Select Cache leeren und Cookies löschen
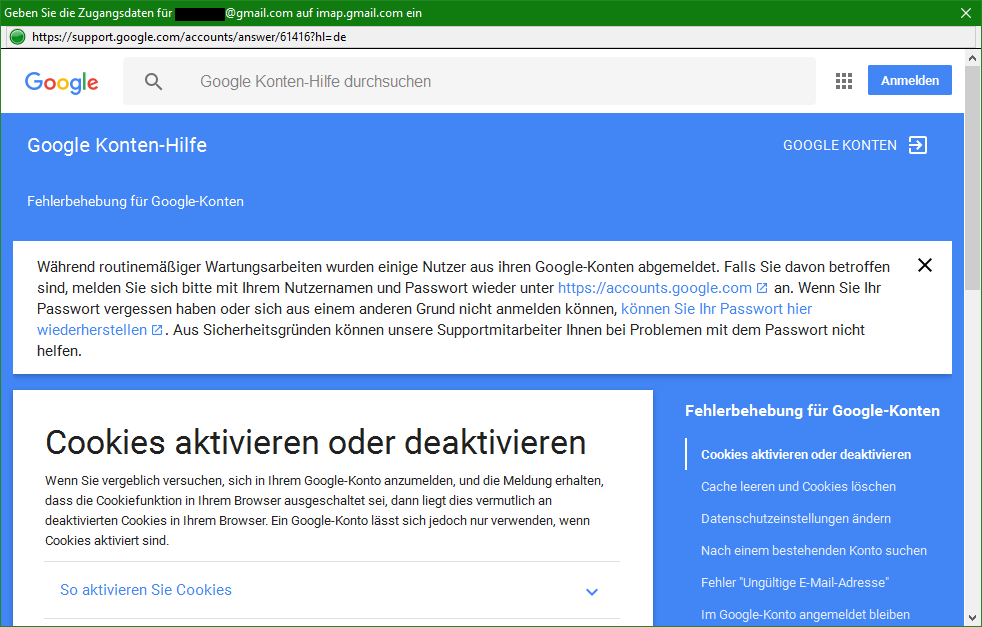982x627 pixels. coord(798,487)
